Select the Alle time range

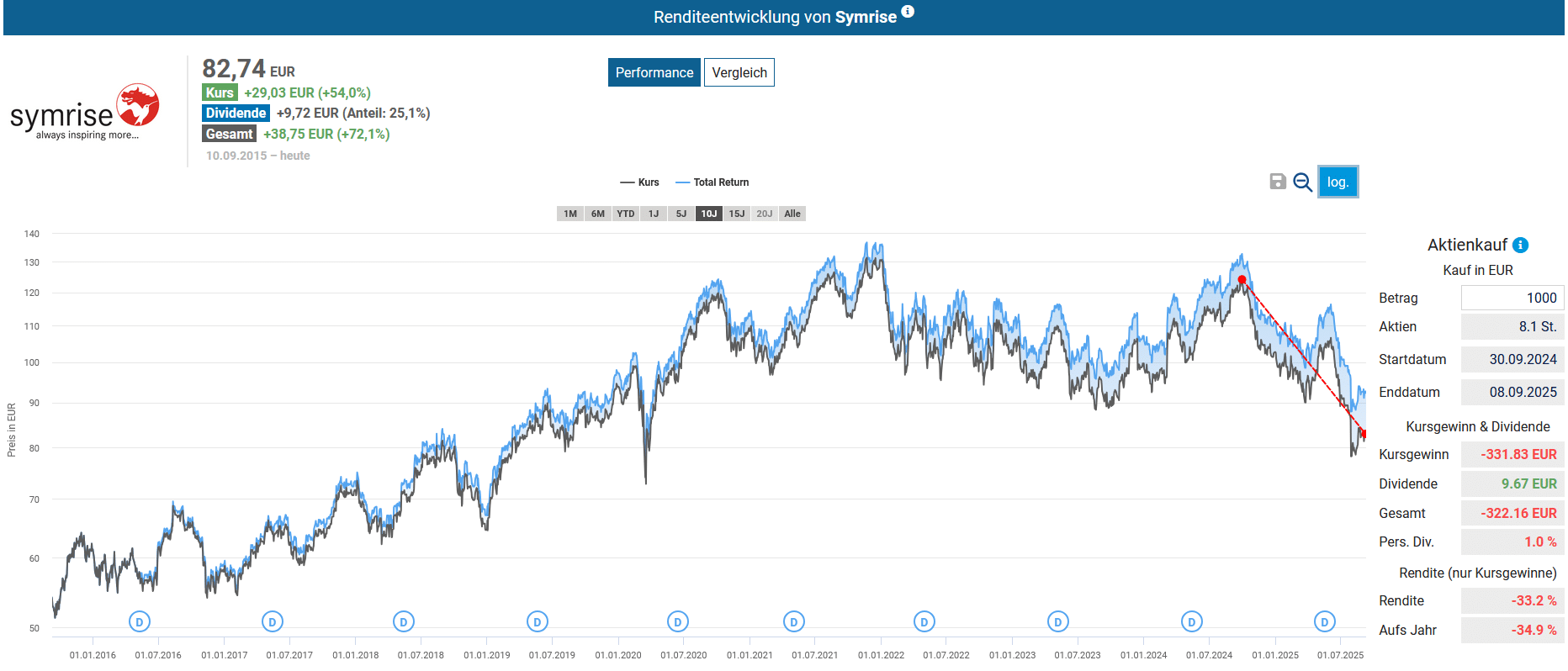point(792,214)
